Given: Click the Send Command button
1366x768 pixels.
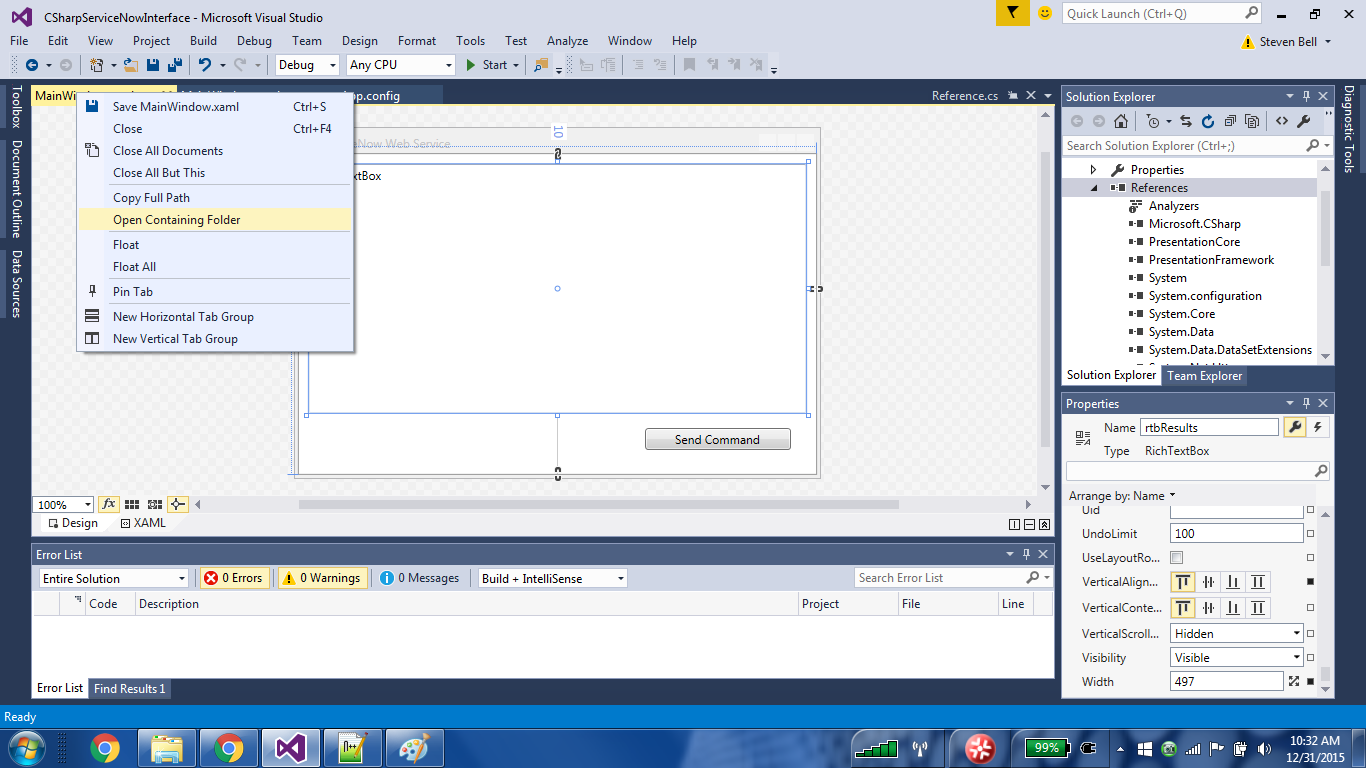Looking at the screenshot, I should click(x=717, y=440).
